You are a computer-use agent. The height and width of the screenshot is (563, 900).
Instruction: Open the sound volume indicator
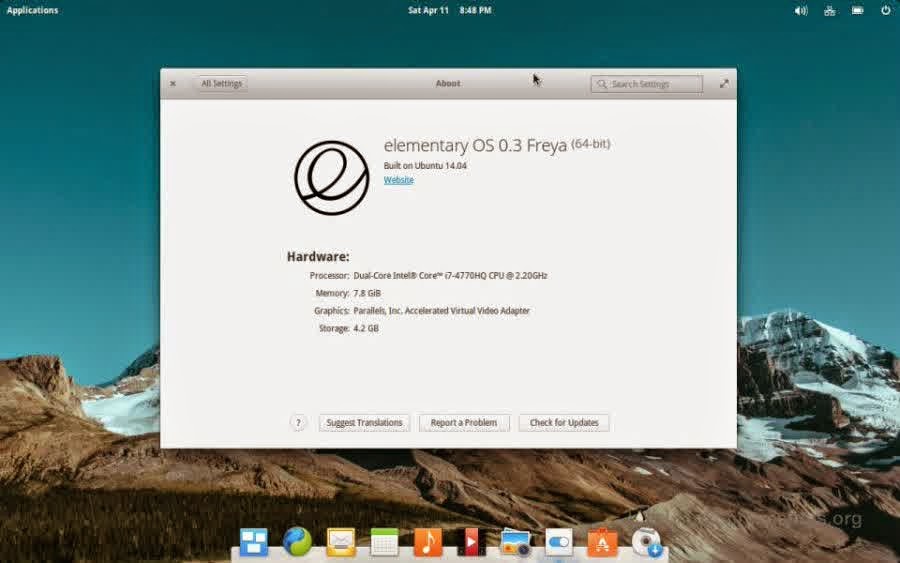801,10
